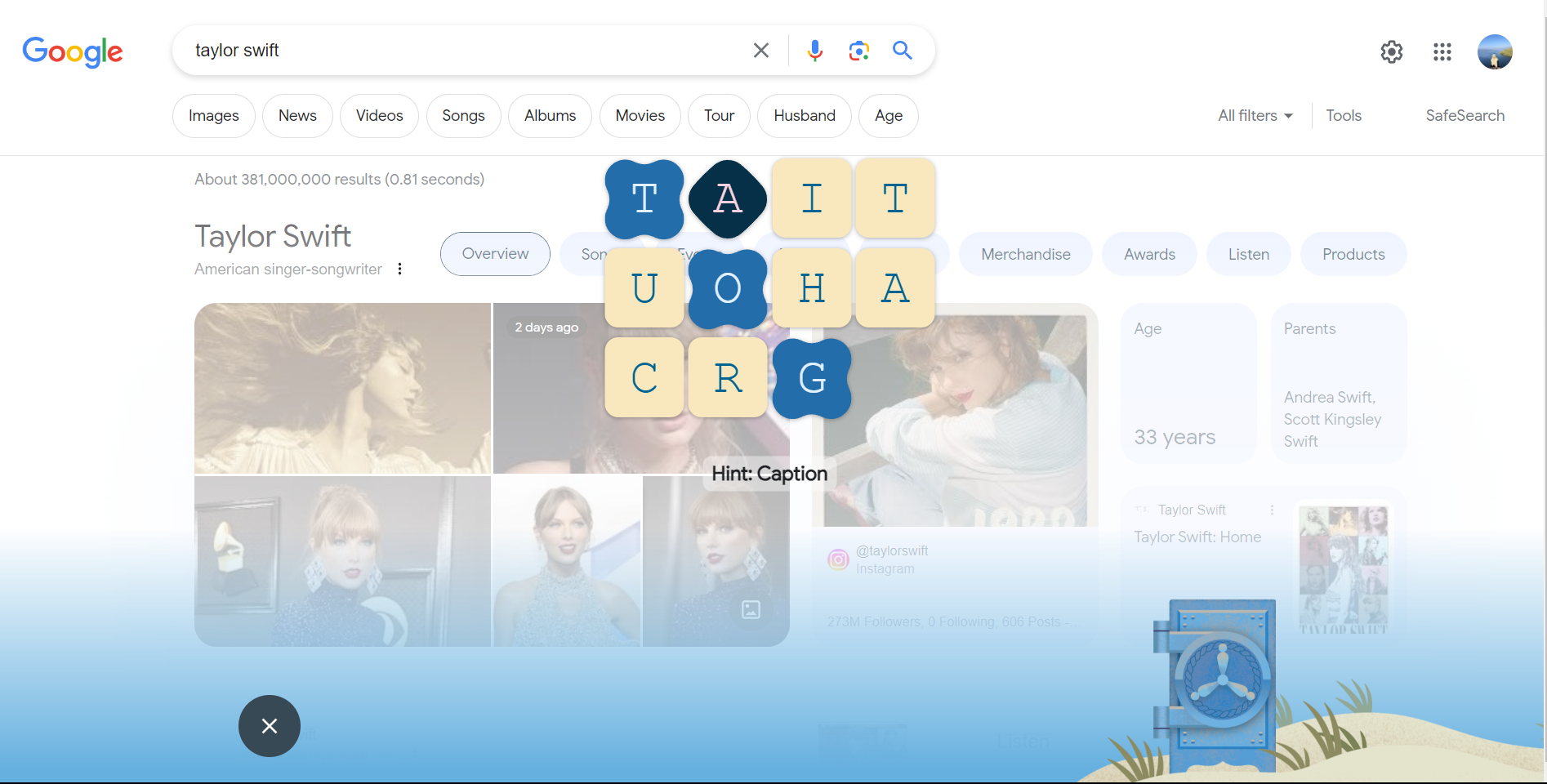The height and width of the screenshot is (784, 1547).
Task: Open the photo with the Grammy trophy
Action: [342, 561]
